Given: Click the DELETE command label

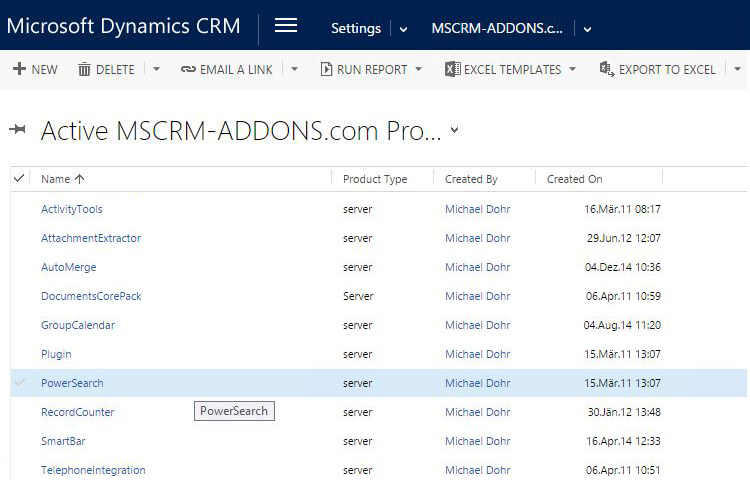Looking at the screenshot, I should click(x=115, y=70).
